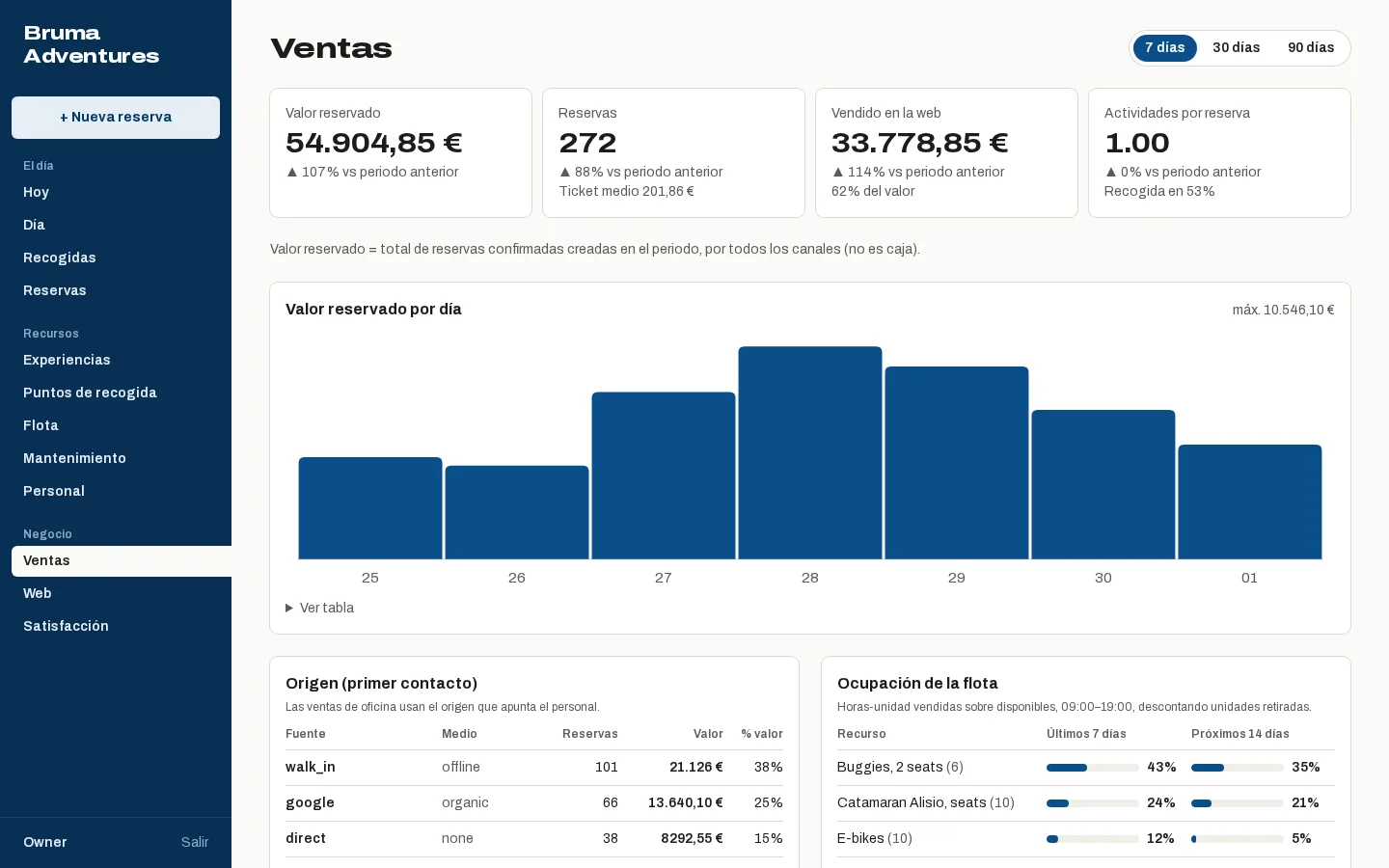Click the chart bar for day 29
The width and height of the screenshot is (1389, 868).
(957, 463)
